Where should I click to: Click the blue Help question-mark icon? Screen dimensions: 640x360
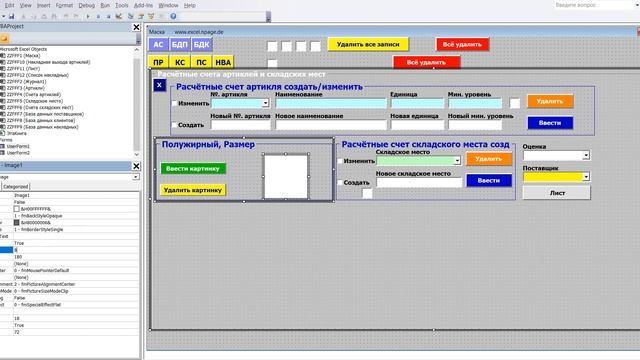click(x=173, y=16)
